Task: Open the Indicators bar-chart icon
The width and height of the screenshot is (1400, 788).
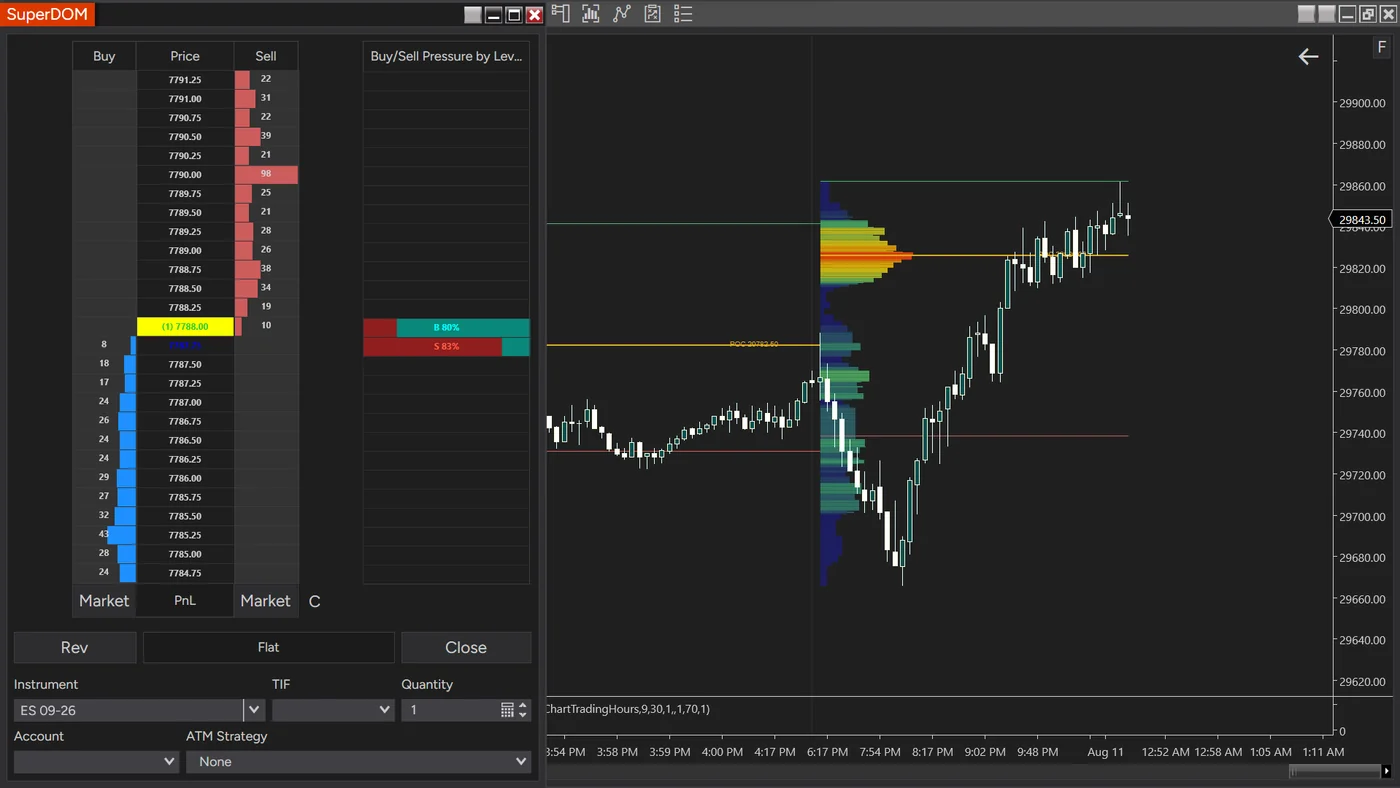Action: coord(591,14)
